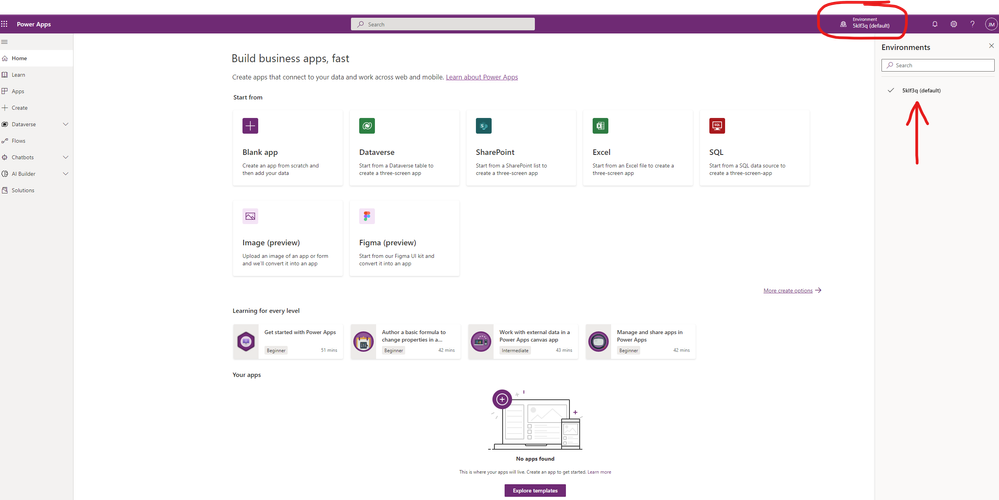The height and width of the screenshot is (500, 999).
Task: Click the magnifier icon in top search
Action: pos(361,24)
